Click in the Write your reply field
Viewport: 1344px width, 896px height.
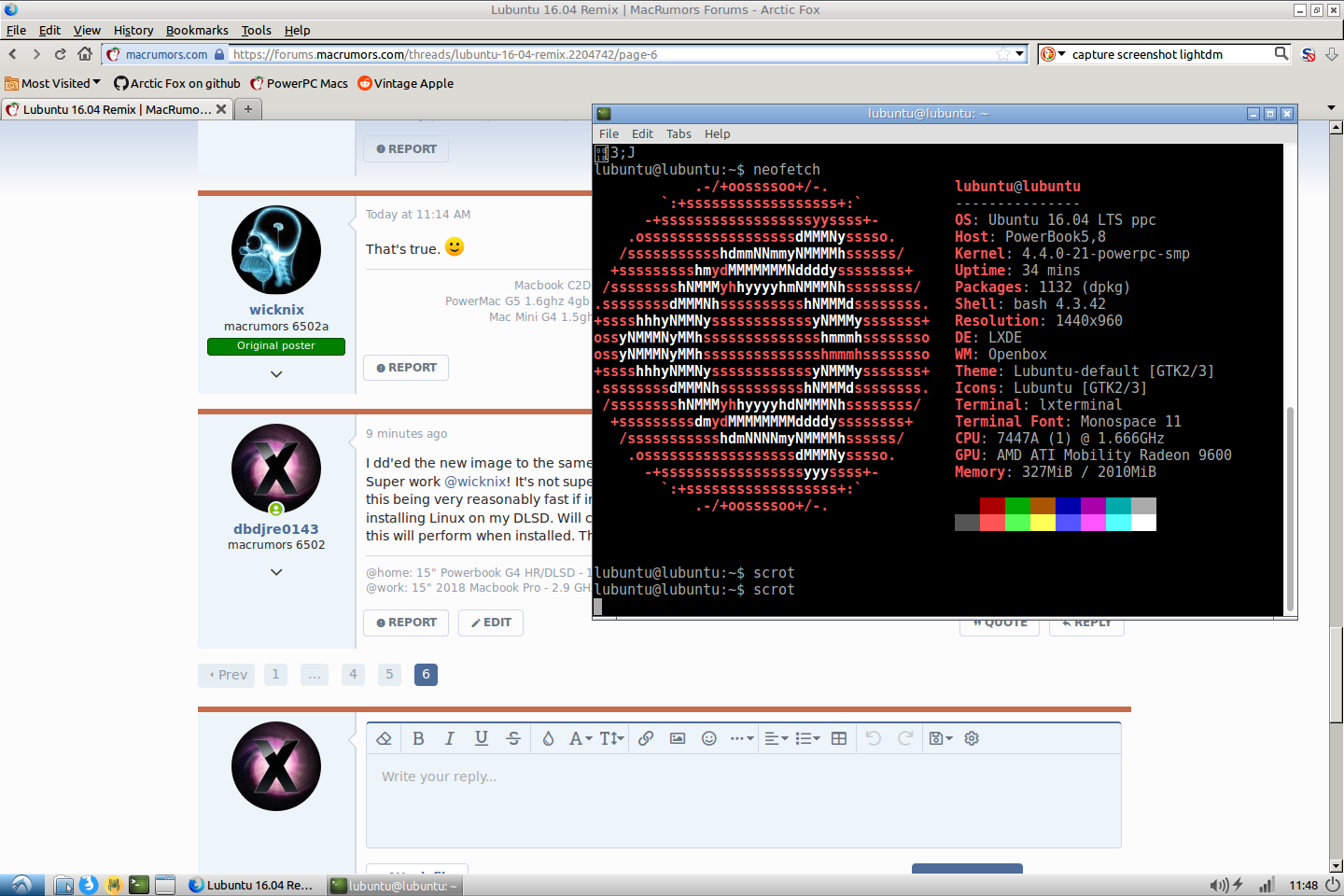coord(743,800)
